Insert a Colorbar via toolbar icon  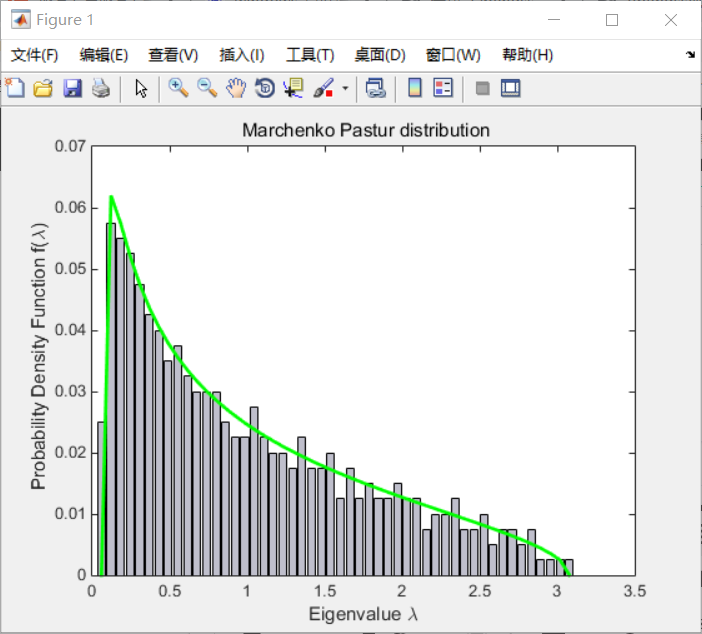[x=415, y=88]
